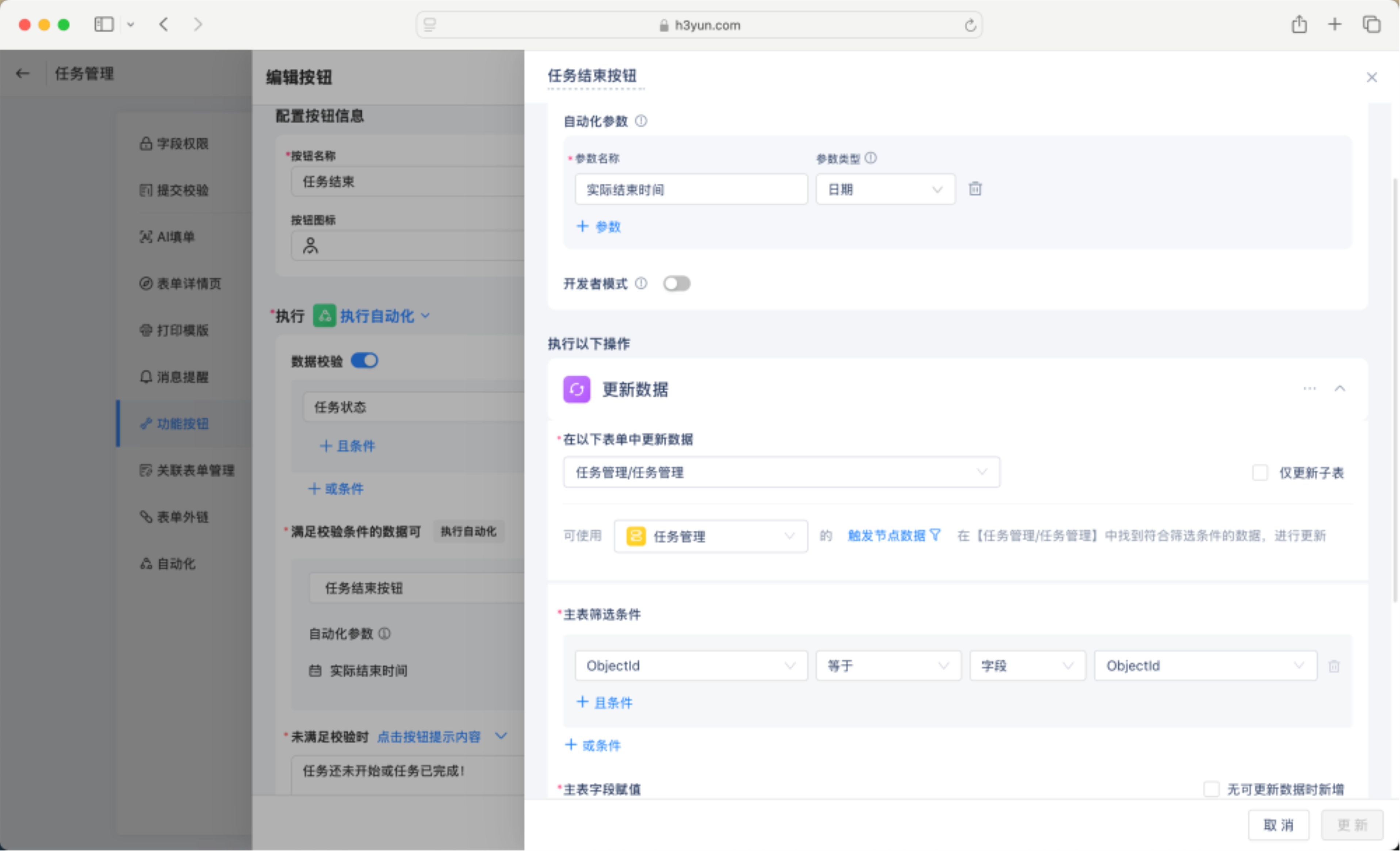Click Safari share icon in toolbar
The image size is (1400, 851).
(x=1299, y=25)
